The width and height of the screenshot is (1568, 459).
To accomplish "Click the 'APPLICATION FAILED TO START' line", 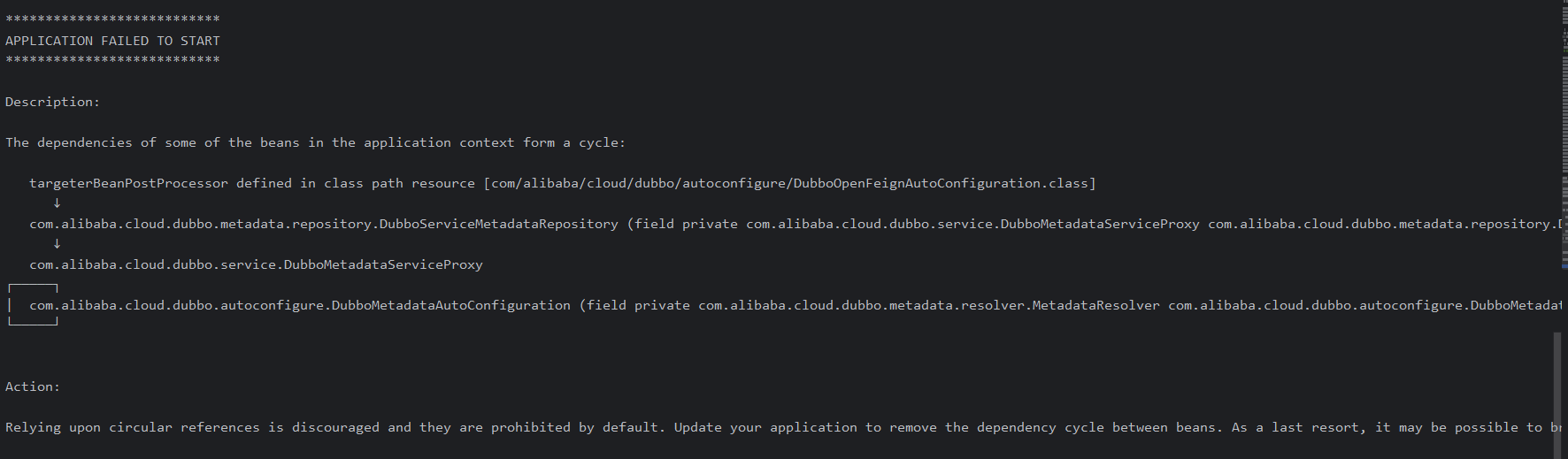I will 112,41.
